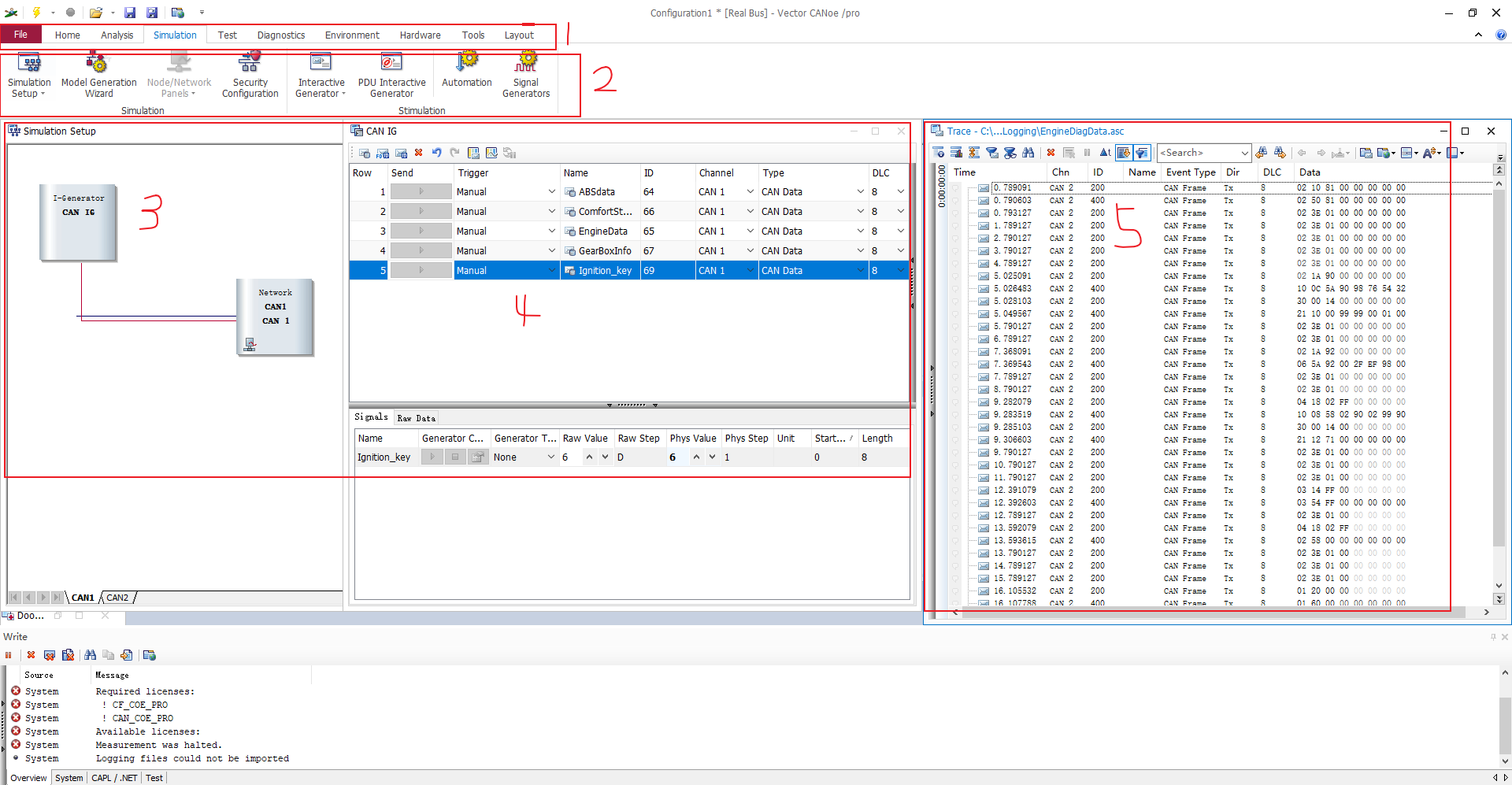1512x785 pixels.
Task: Open the Test tab at screen bottom
Action: pos(154,778)
